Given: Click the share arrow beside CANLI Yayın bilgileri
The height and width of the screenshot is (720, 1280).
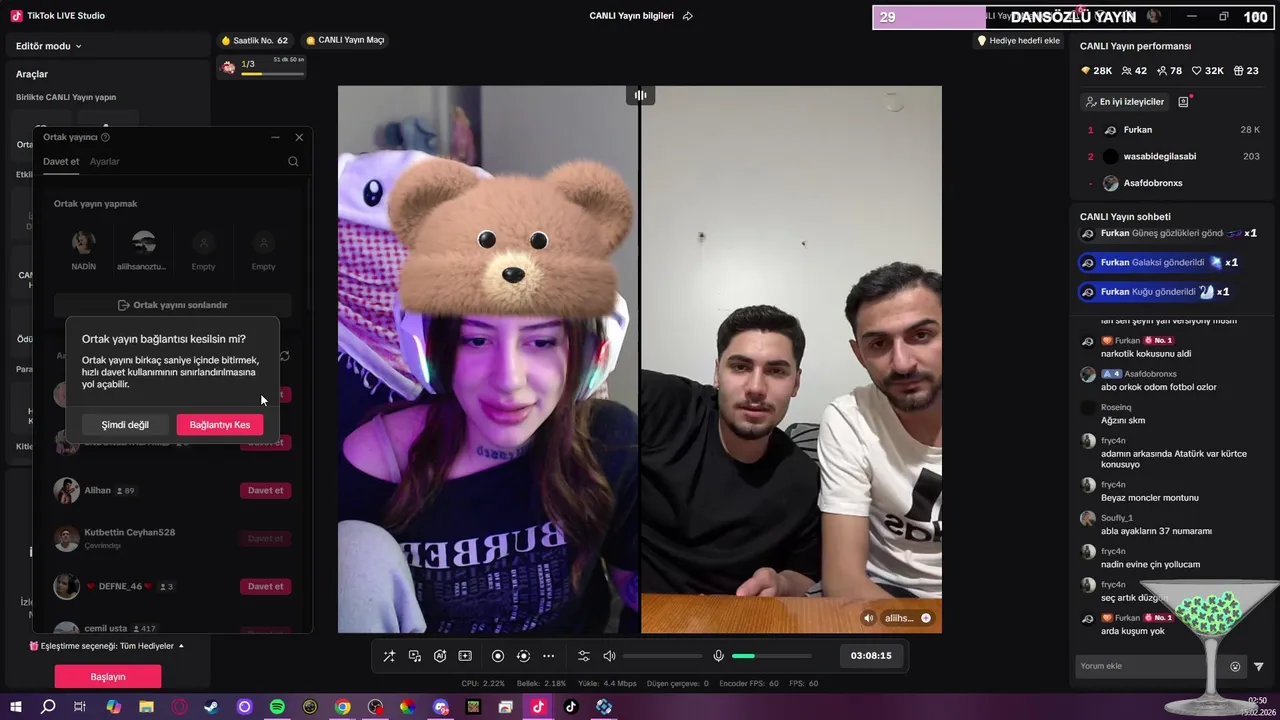Looking at the screenshot, I should (x=687, y=16).
